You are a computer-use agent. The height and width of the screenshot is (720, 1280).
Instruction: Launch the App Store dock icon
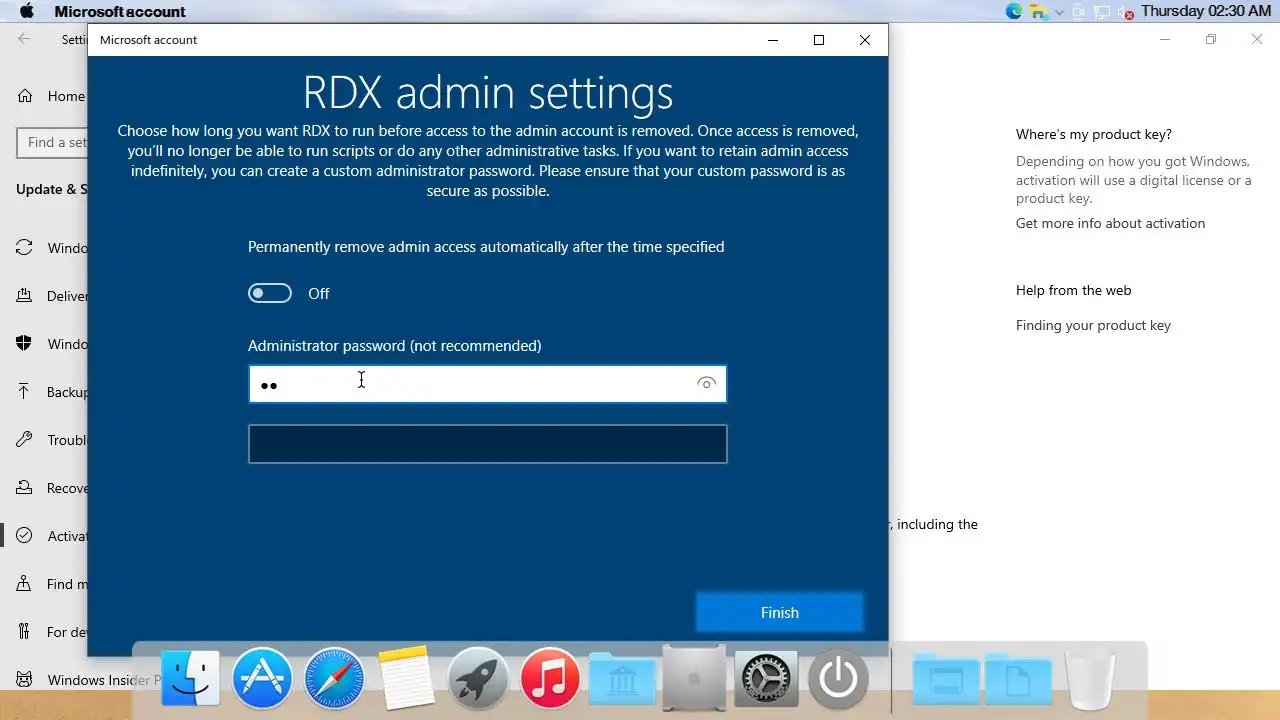(x=262, y=678)
